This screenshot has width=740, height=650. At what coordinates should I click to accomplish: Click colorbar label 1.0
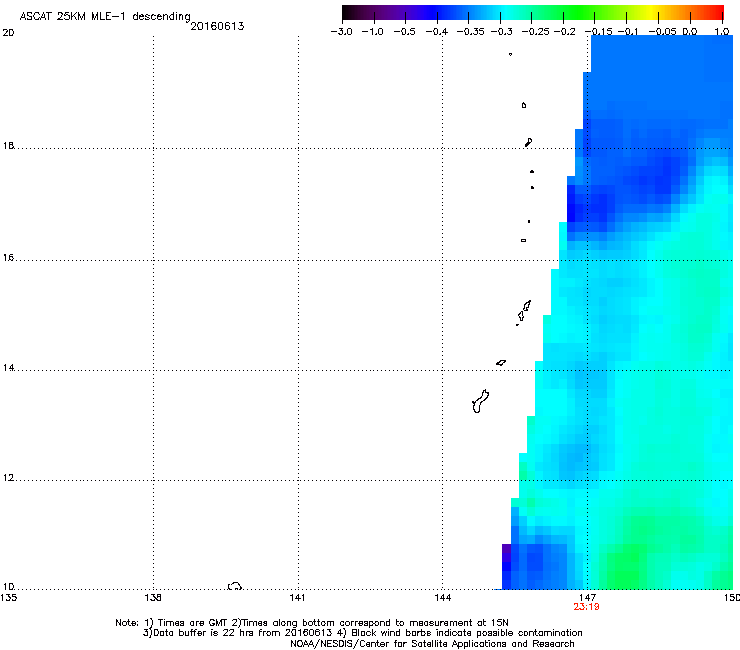coord(722,32)
